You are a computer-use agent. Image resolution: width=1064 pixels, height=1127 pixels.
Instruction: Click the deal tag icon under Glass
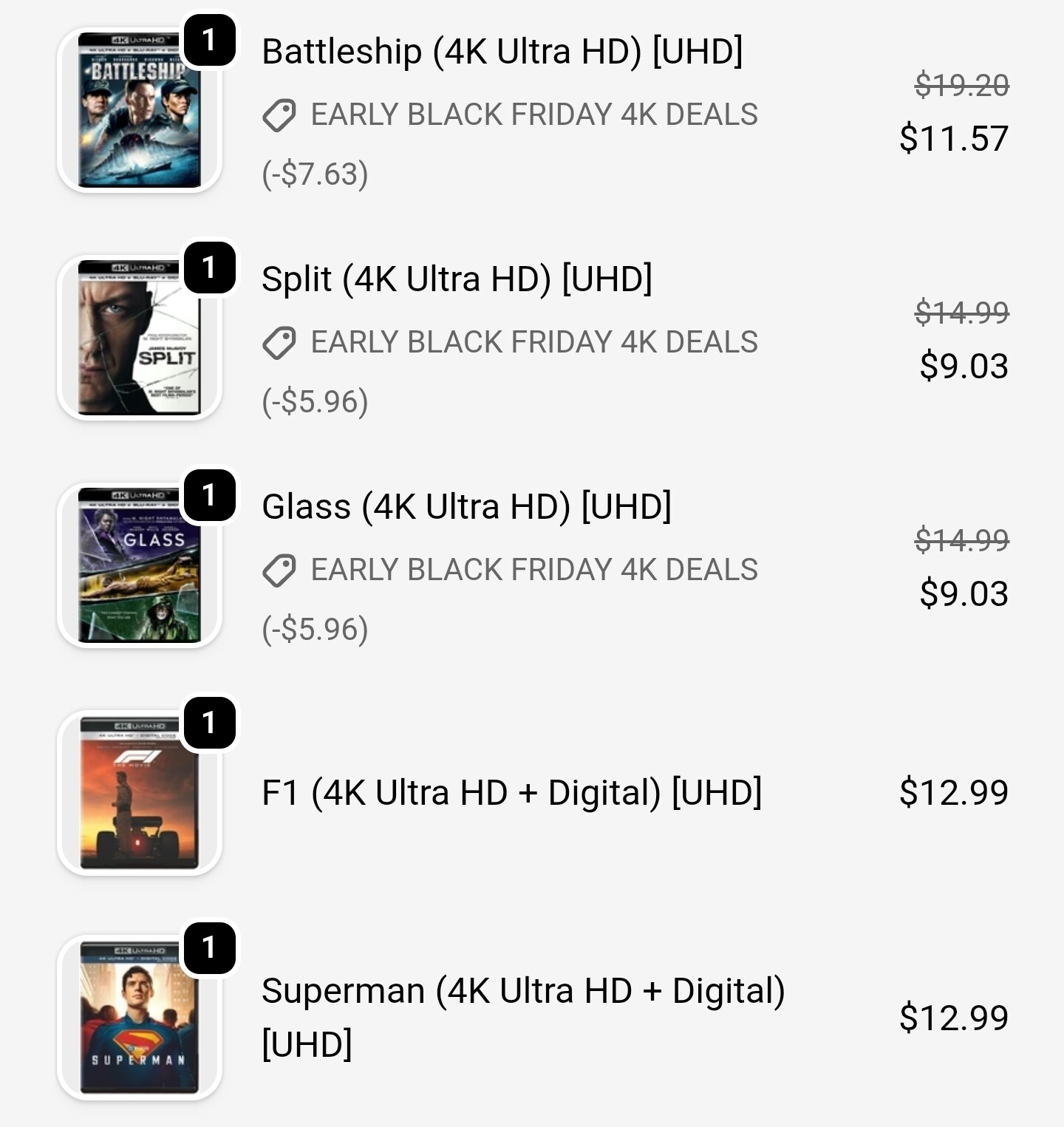[279, 571]
